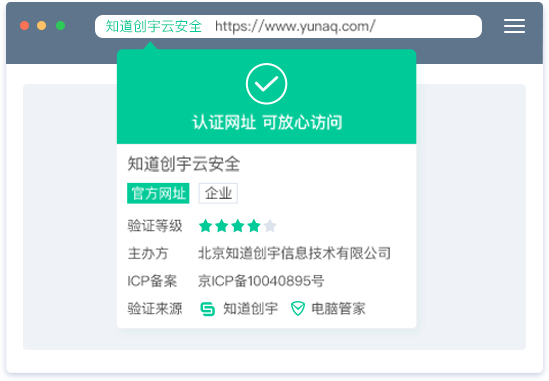Click the grey fifth rating star
549x381 pixels.
tap(270, 226)
